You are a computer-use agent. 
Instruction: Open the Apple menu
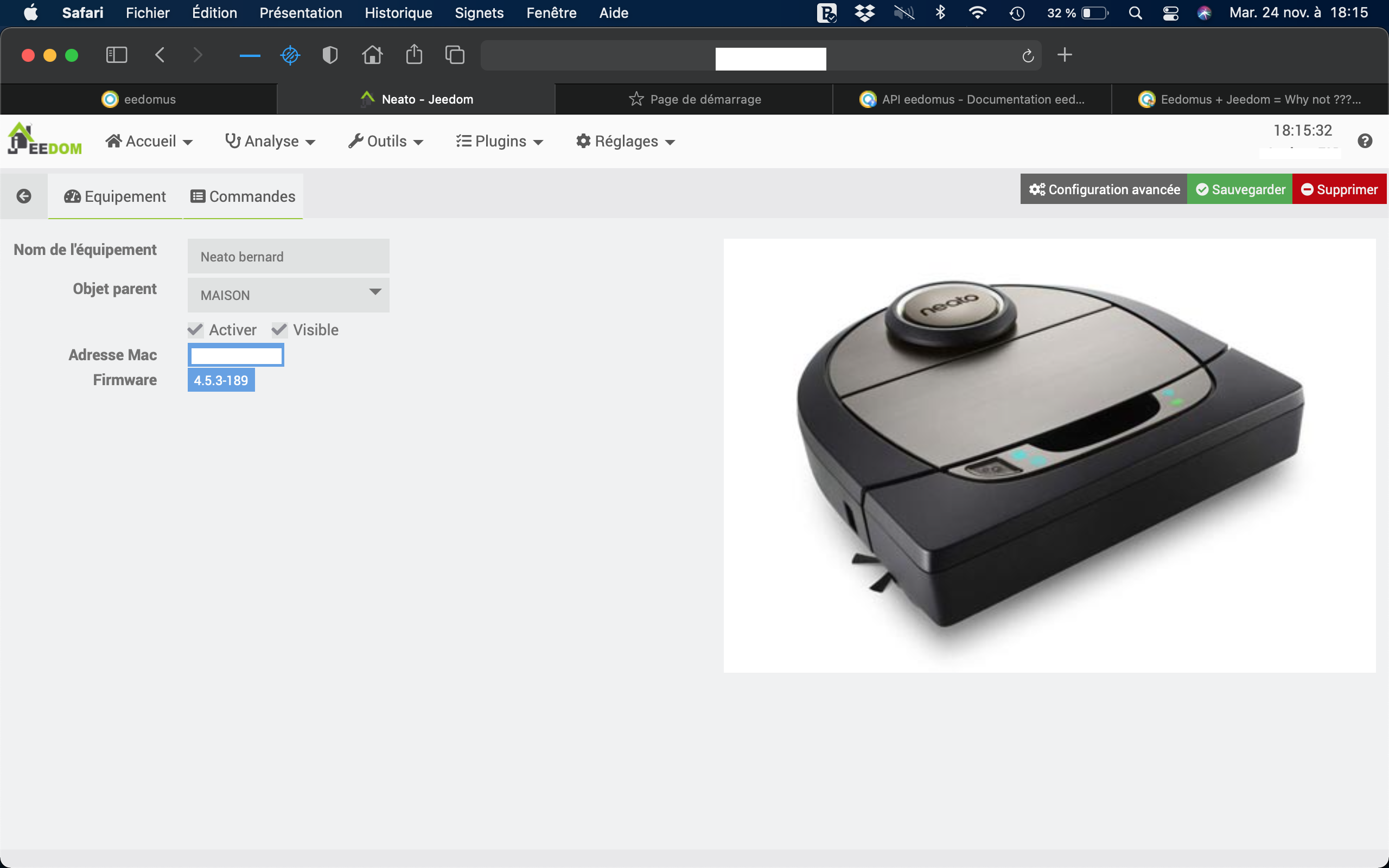tap(31, 12)
